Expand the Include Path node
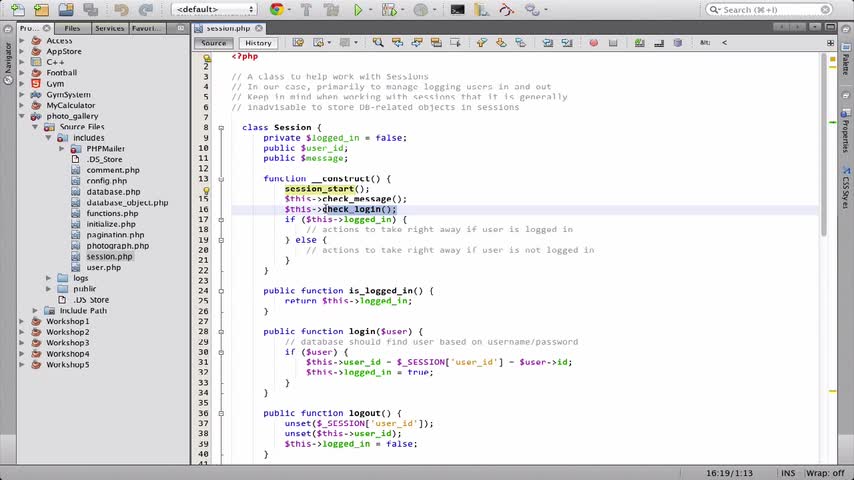The width and height of the screenshot is (854, 480). (35, 311)
